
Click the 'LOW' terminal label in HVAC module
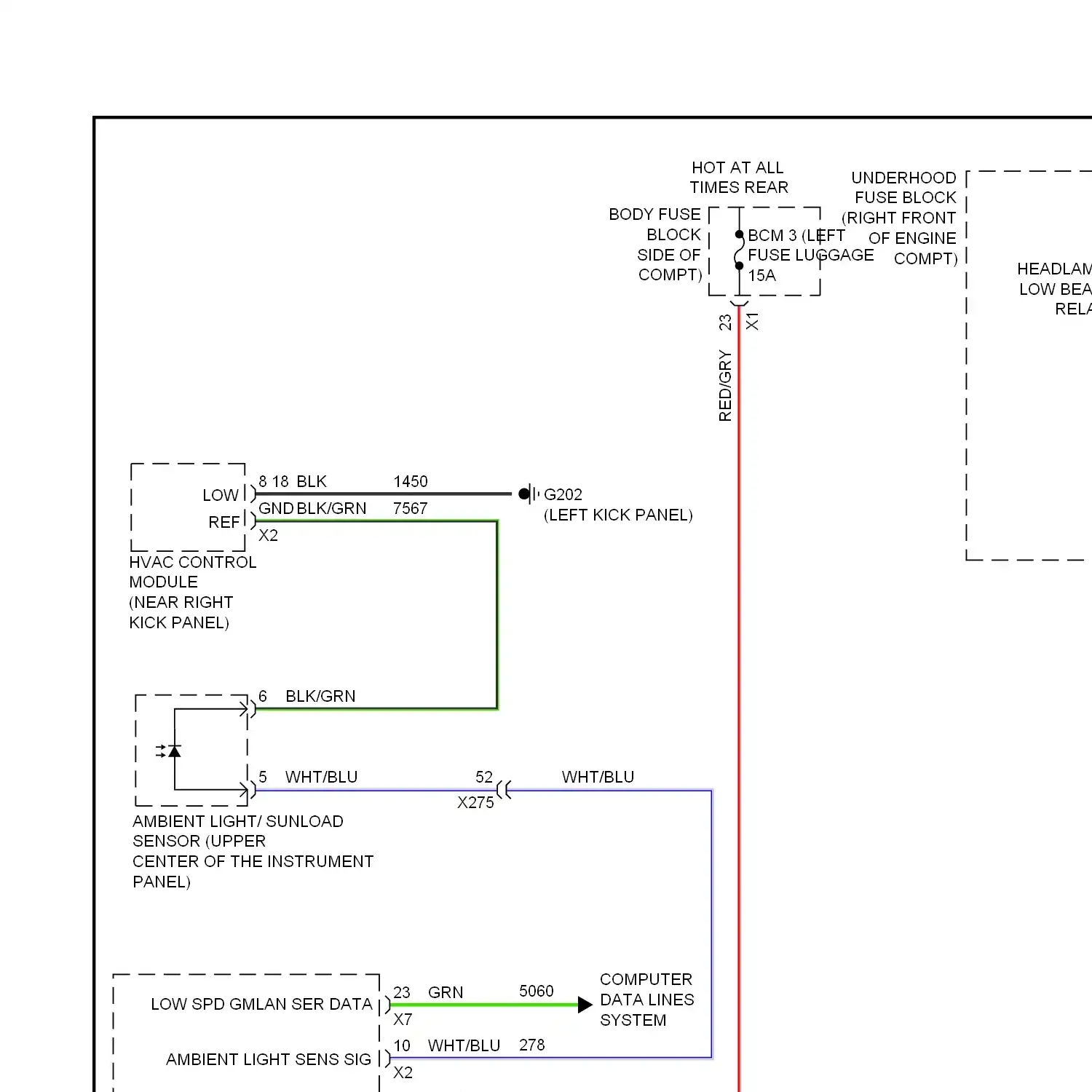221,495
